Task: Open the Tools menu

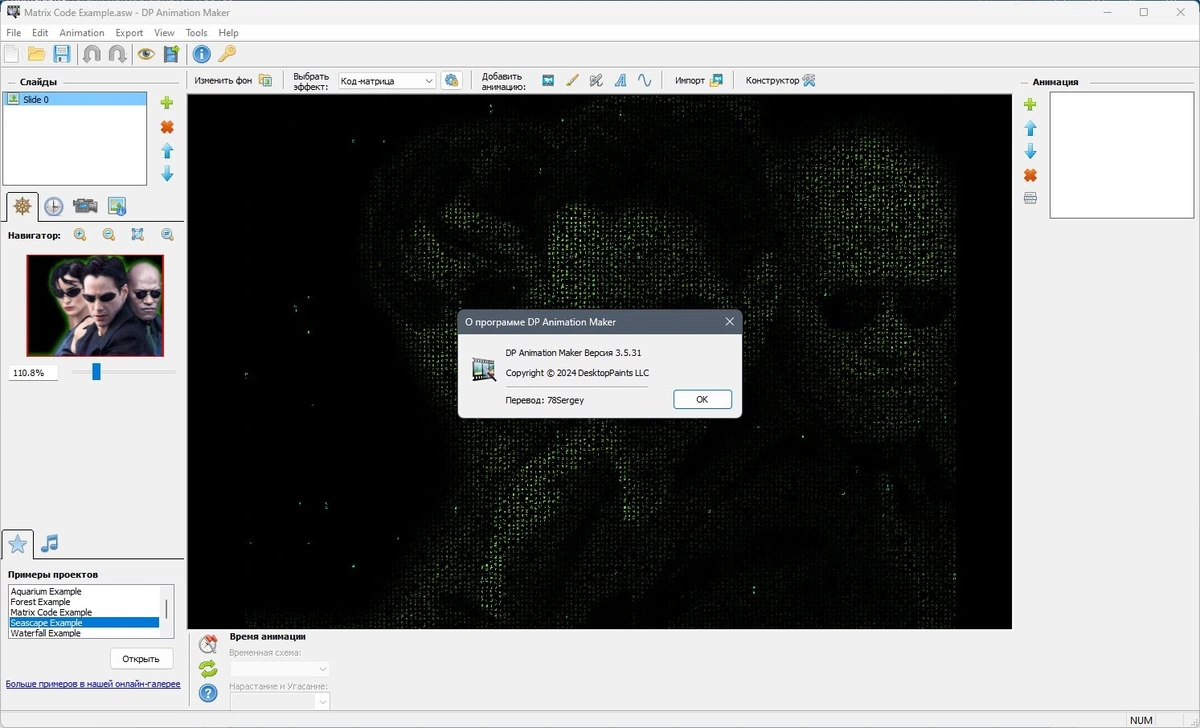Action: [x=196, y=33]
